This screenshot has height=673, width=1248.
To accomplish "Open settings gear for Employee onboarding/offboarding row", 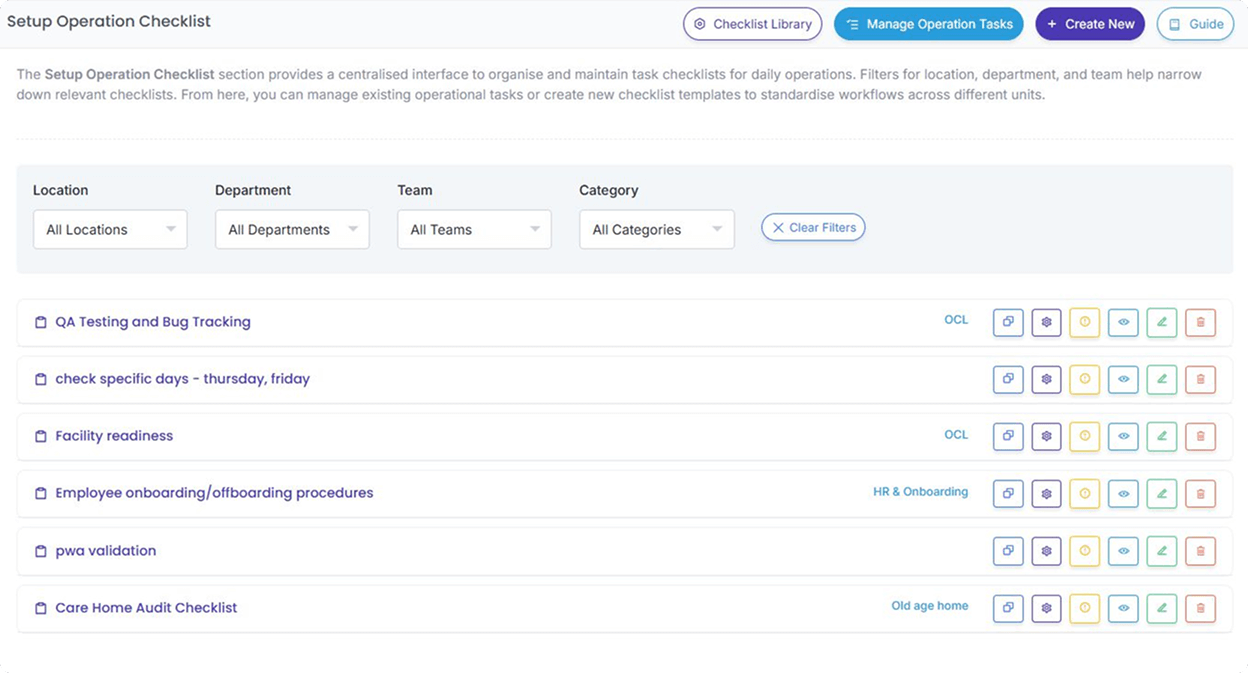I will click(x=1046, y=493).
